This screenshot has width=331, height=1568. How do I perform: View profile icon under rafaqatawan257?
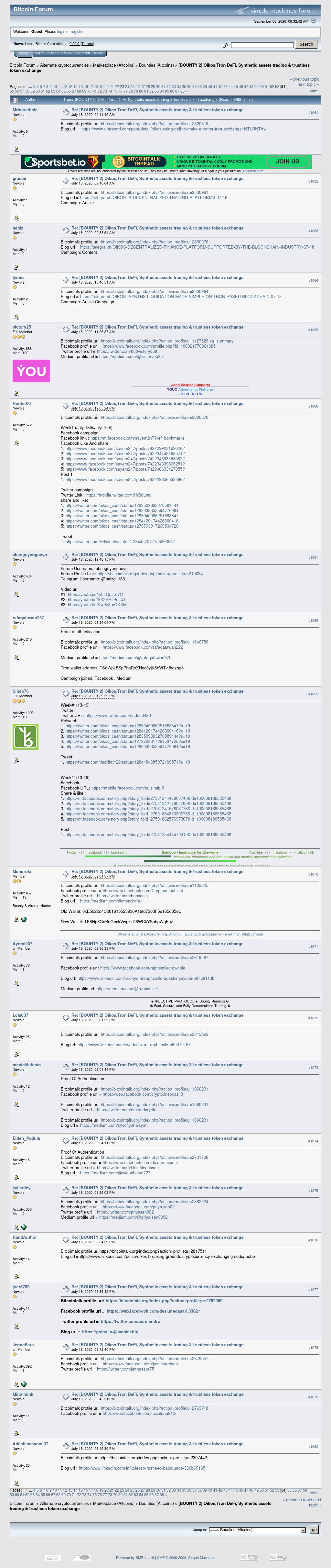16,657
